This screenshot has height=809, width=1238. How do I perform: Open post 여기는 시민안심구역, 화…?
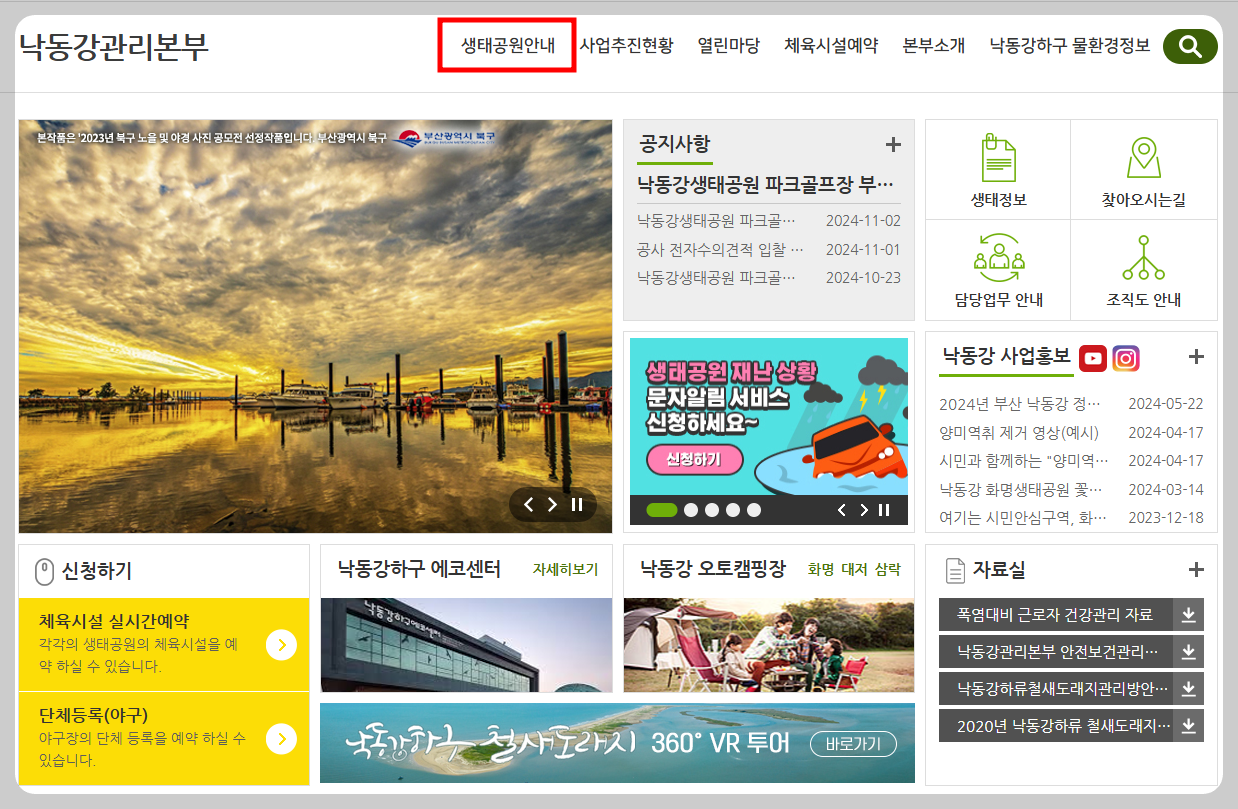[1023, 518]
